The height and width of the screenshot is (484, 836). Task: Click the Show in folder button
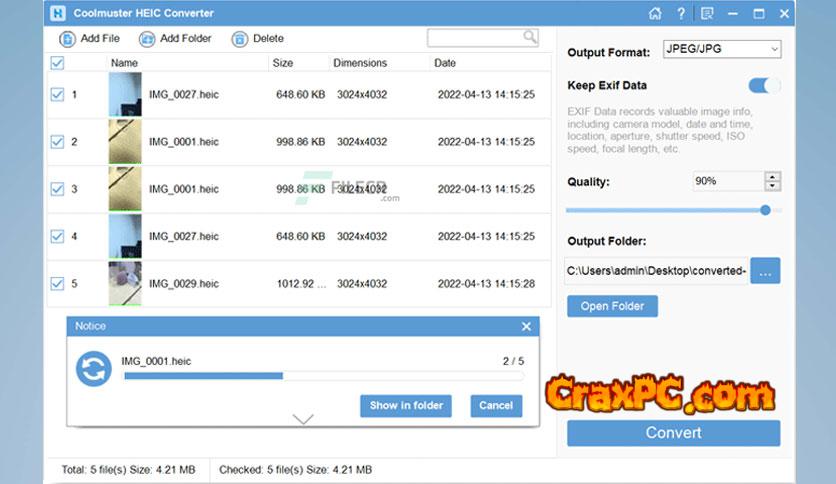tap(405, 405)
